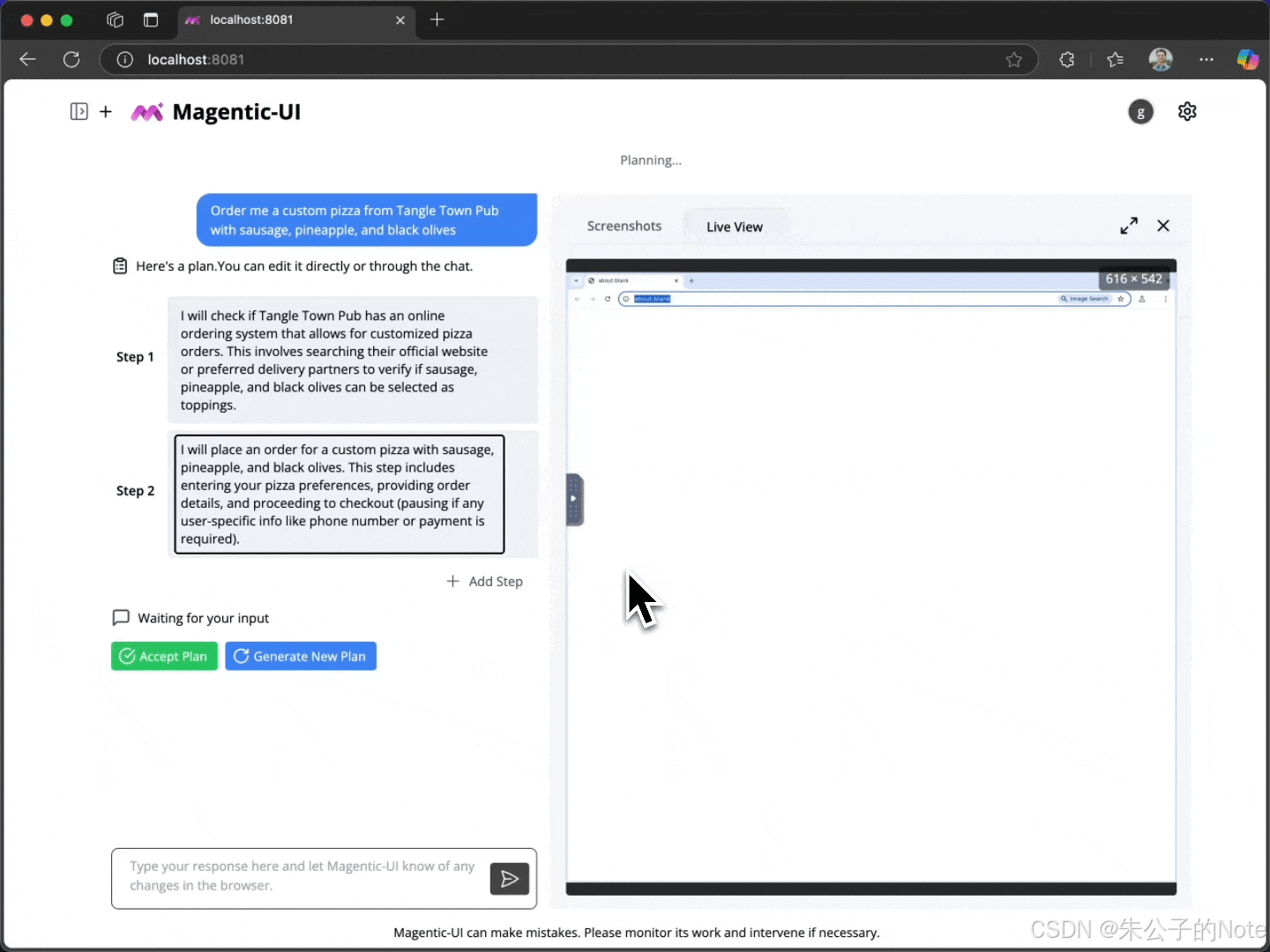Go back in the browser
The height and width of the screenshot is (952, 1270).
(x=27, y=60)
